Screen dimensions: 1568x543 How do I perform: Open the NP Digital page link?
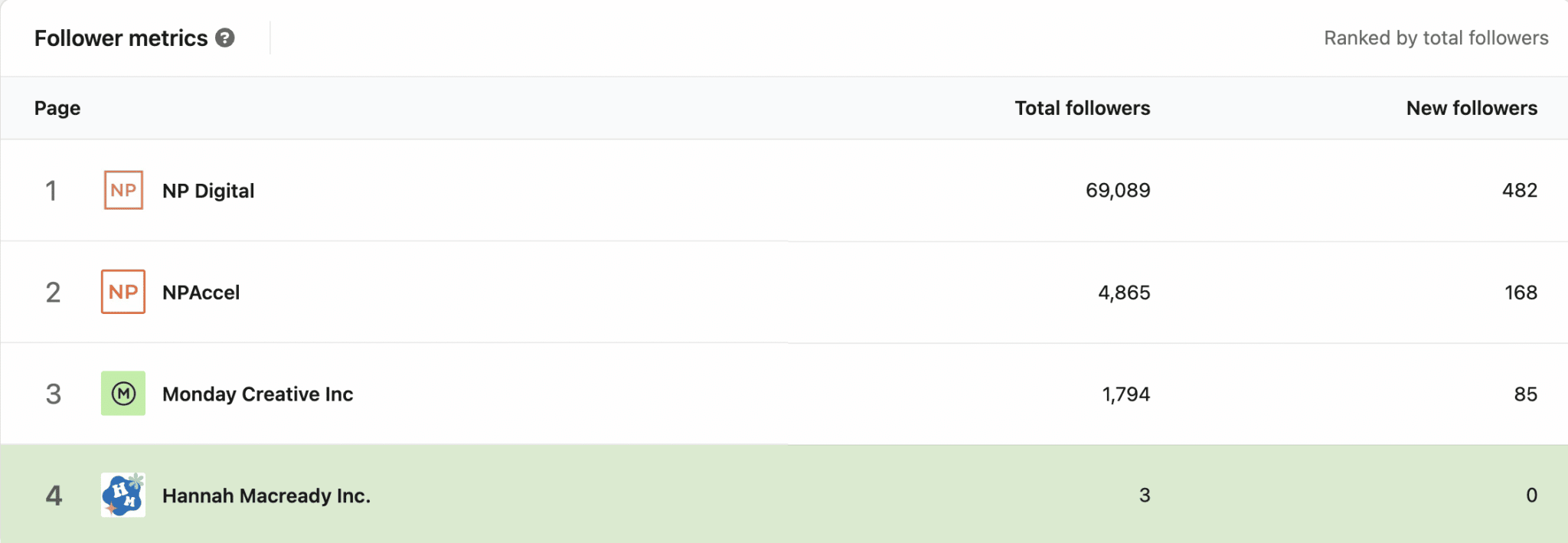208,191
